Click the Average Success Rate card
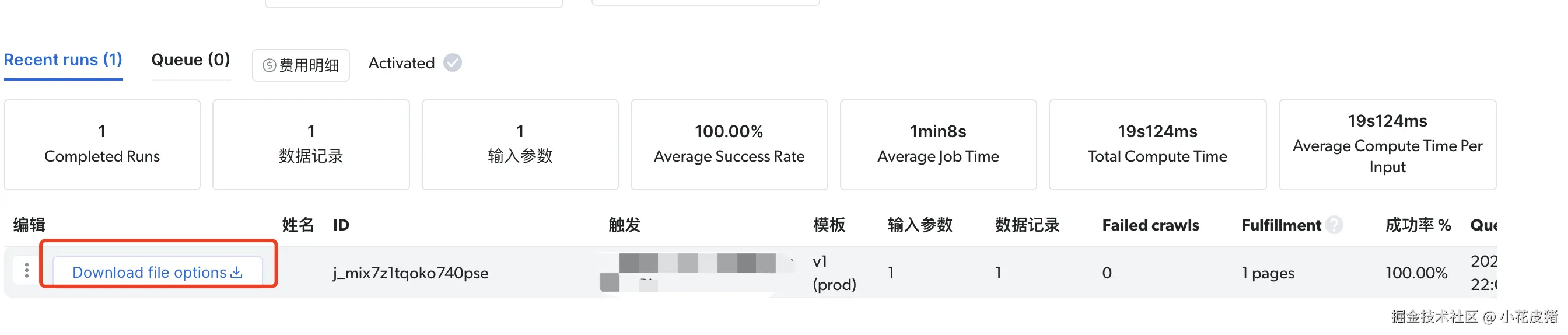 point(729,144)
